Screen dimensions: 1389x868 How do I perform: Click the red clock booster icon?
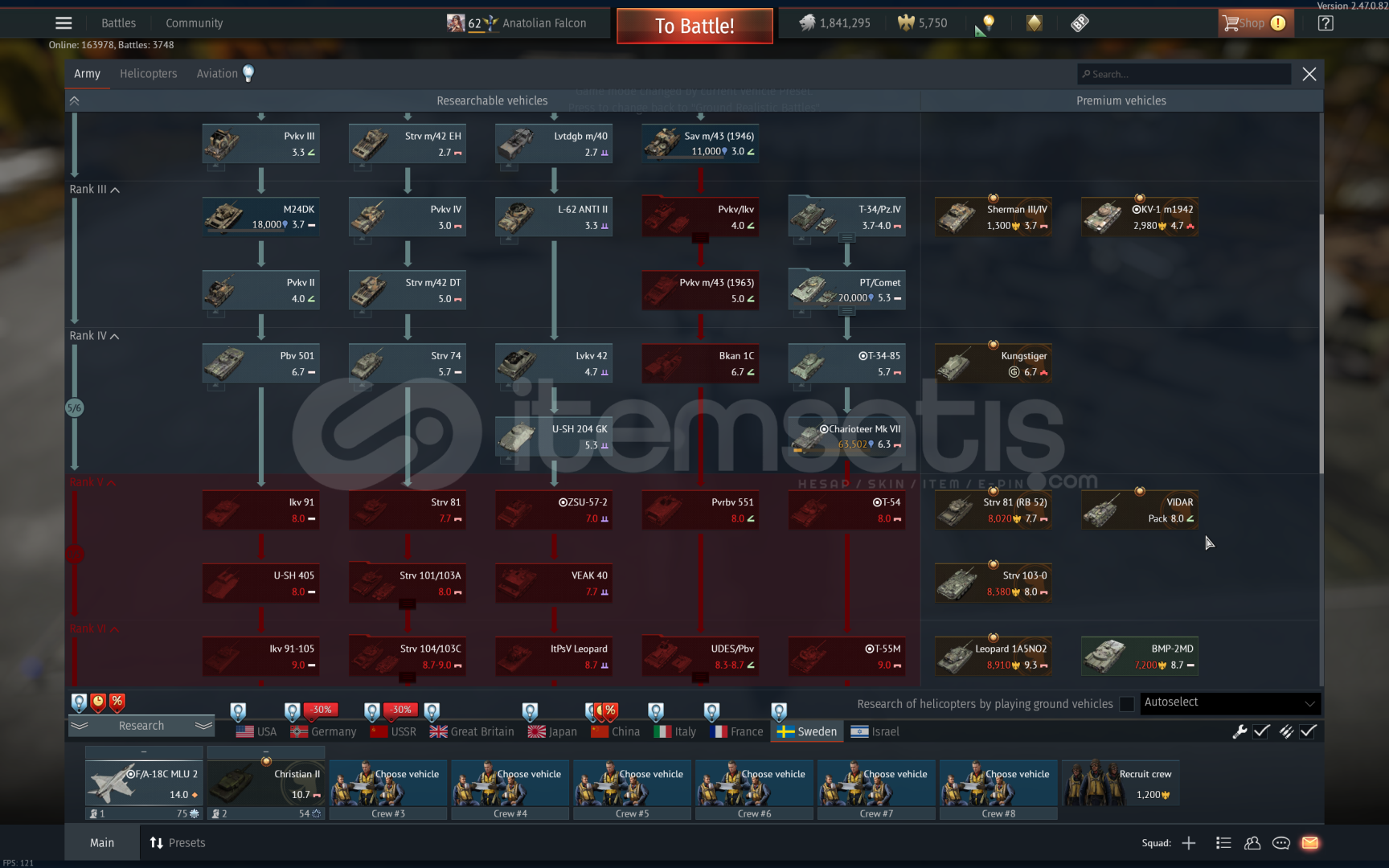(98, 702)
